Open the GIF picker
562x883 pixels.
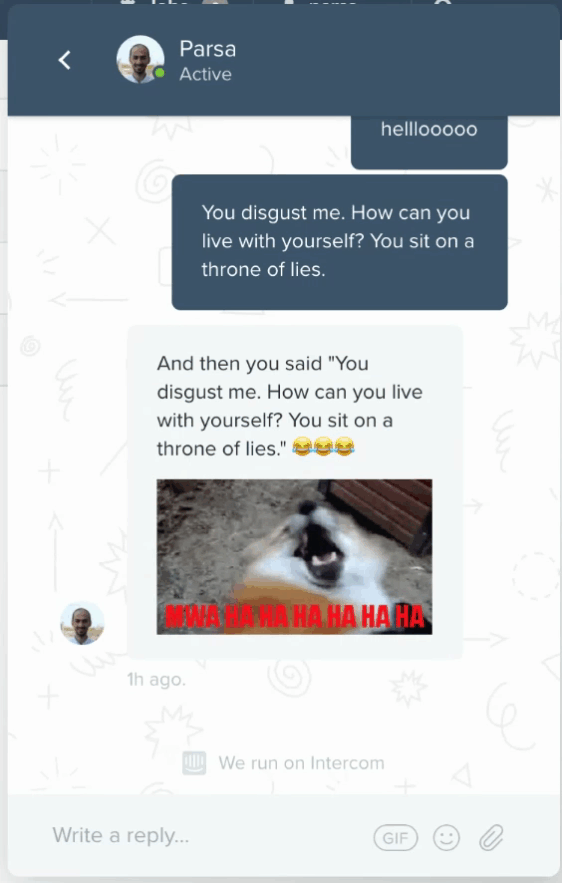[x=395, y=837]
